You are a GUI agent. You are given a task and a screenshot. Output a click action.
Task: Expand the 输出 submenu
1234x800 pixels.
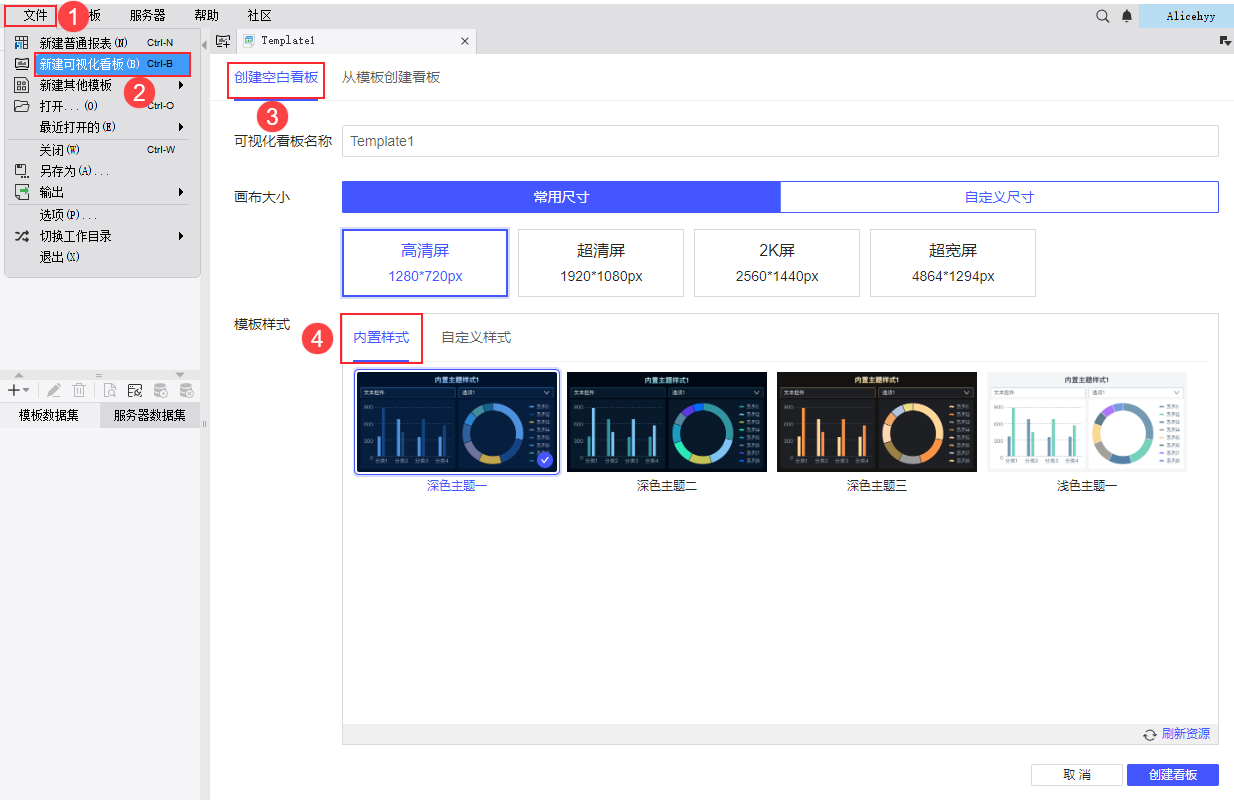pyautogui.click(x=181, y=192)
